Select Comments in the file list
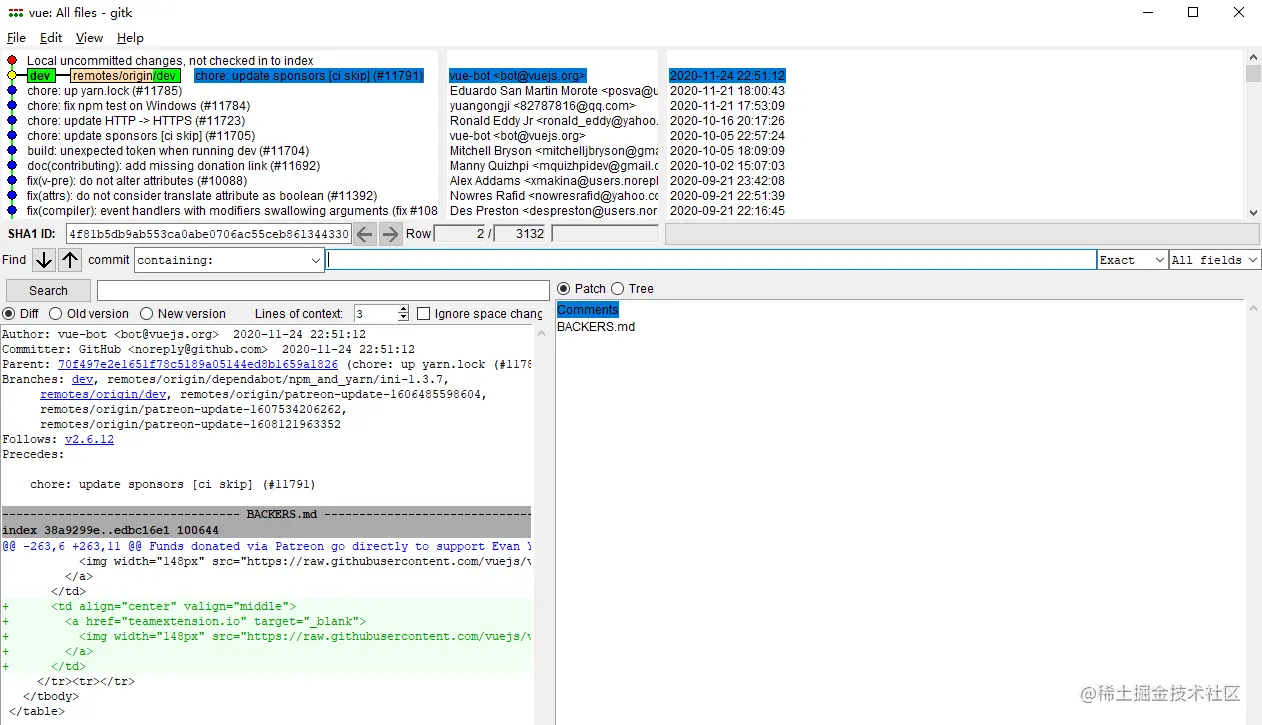1262x725 pixels. (588, 310)
